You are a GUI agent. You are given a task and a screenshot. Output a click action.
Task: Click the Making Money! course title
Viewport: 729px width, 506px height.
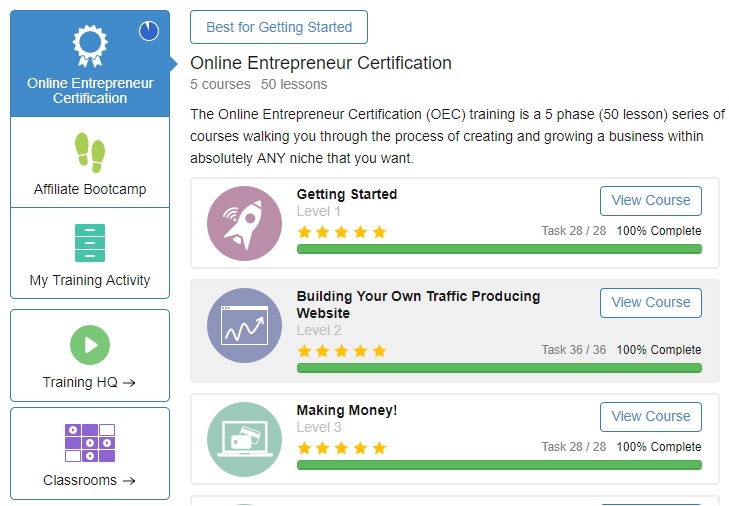click(347, 410)
